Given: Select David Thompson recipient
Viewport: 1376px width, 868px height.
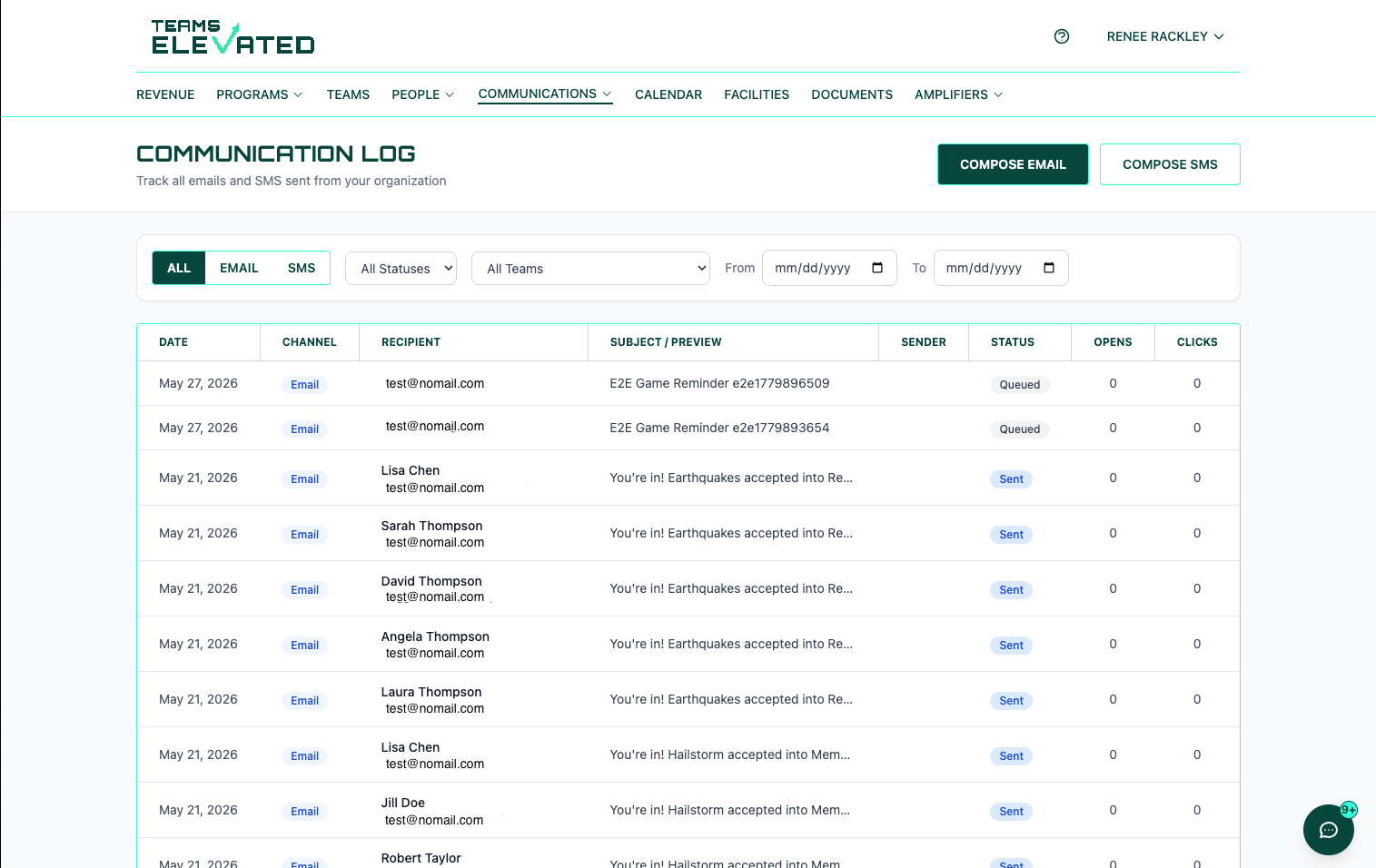Looking at the screenshot, I should [431, 581].
